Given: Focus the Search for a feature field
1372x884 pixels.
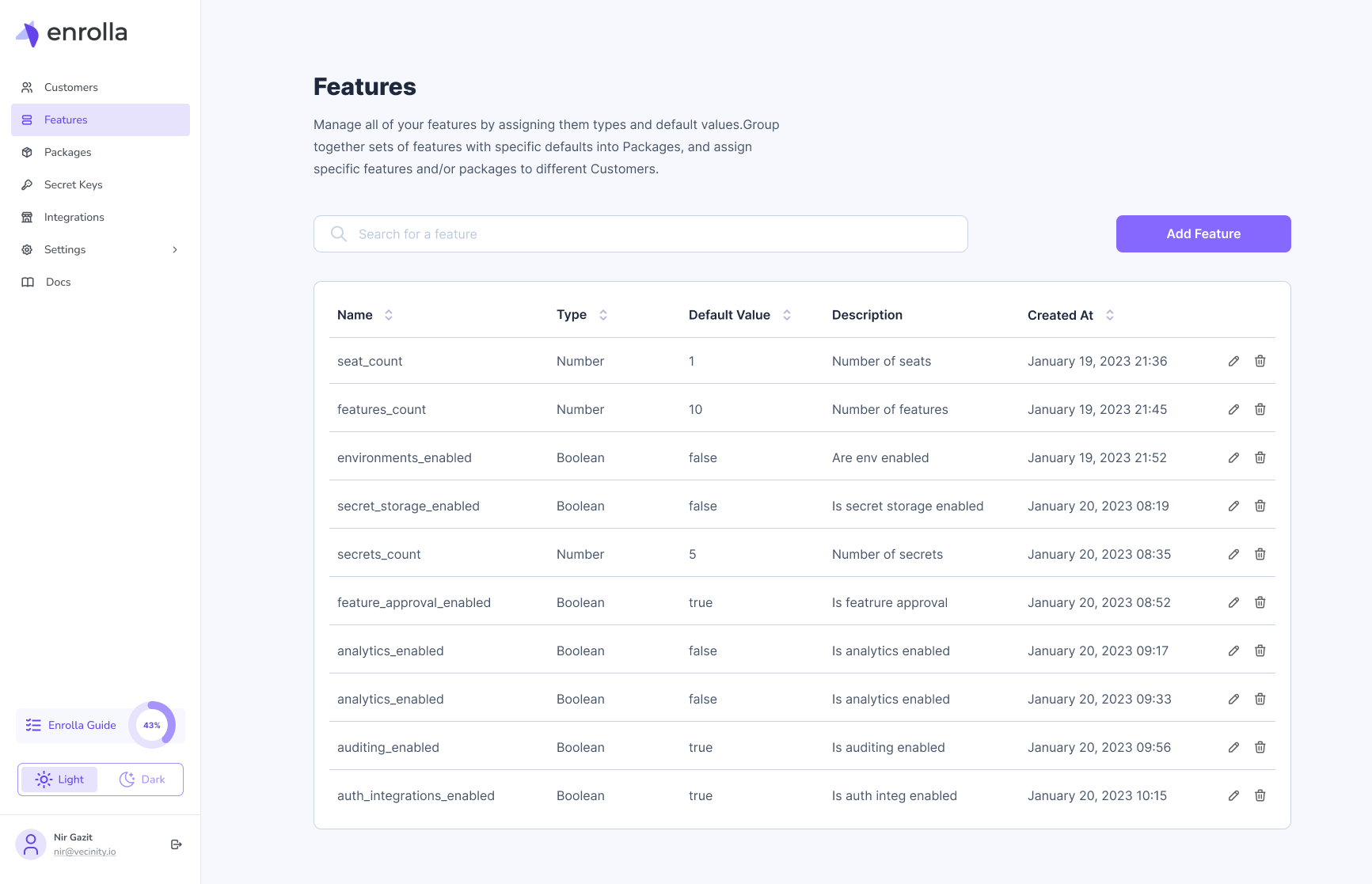Looking at the screenshot, I should click(640, 234).
